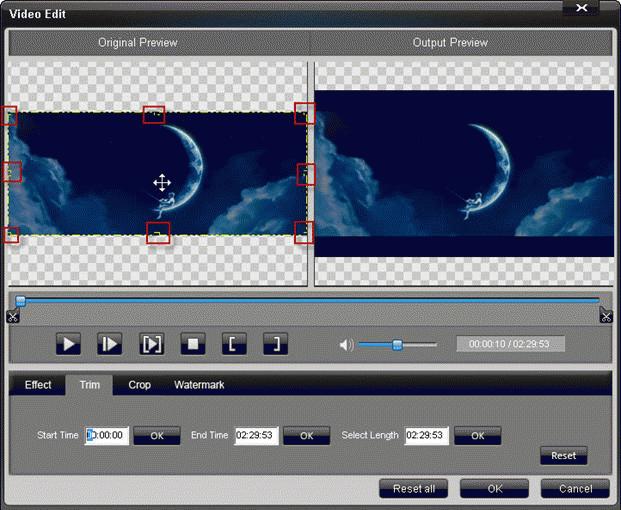
Task: Click the End Time input field
Action: (256, 436)
